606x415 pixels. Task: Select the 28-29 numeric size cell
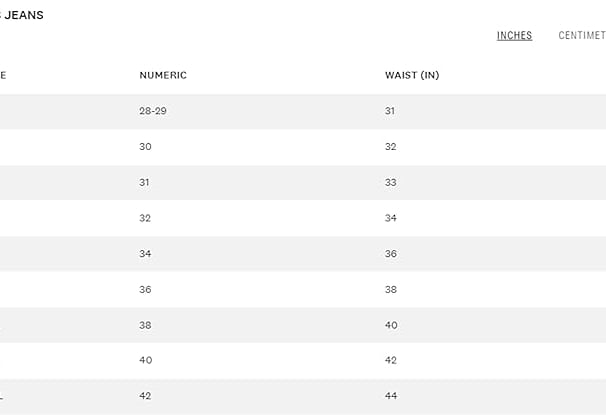point(153,111)
